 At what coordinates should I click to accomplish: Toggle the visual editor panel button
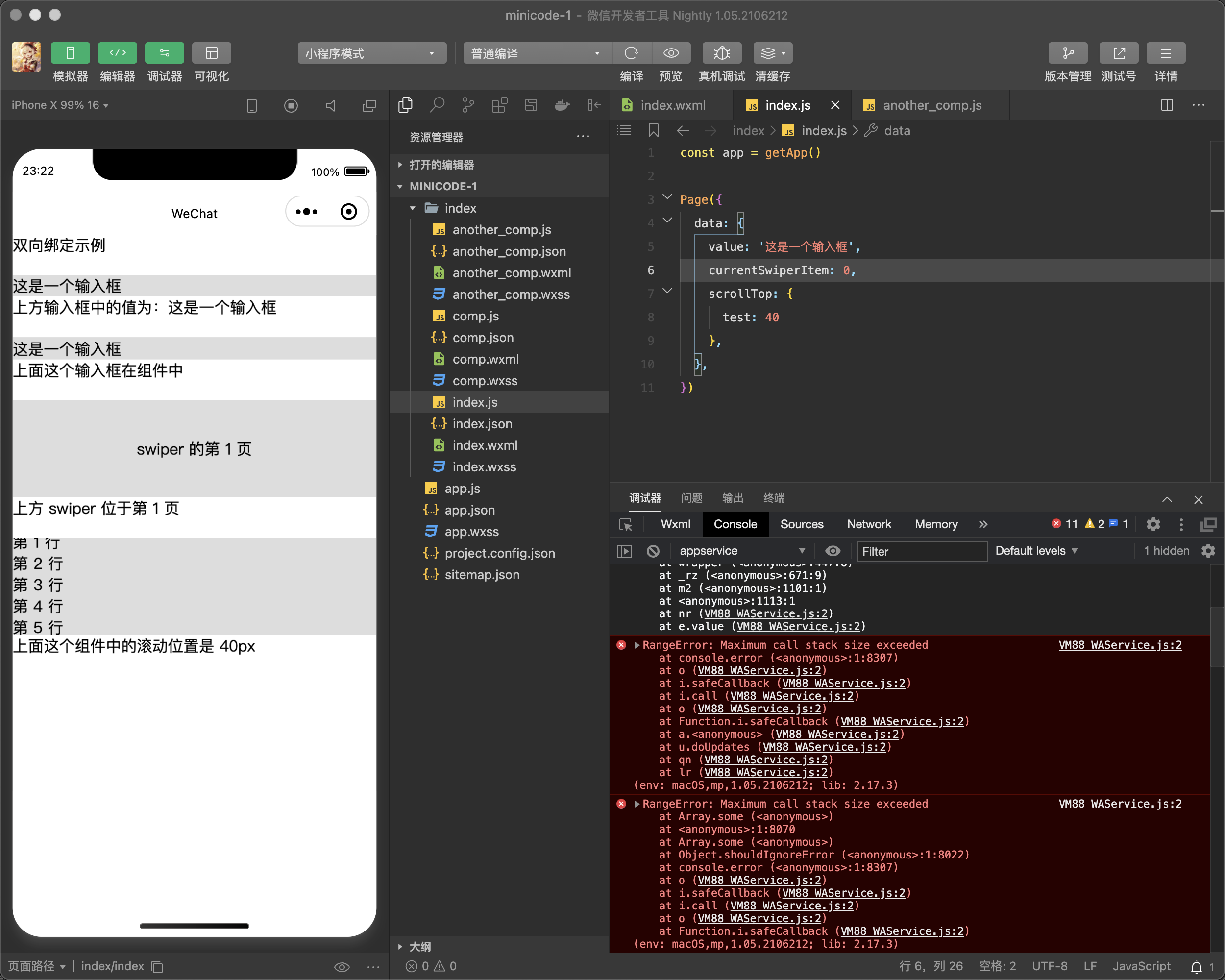click(211, 53)
